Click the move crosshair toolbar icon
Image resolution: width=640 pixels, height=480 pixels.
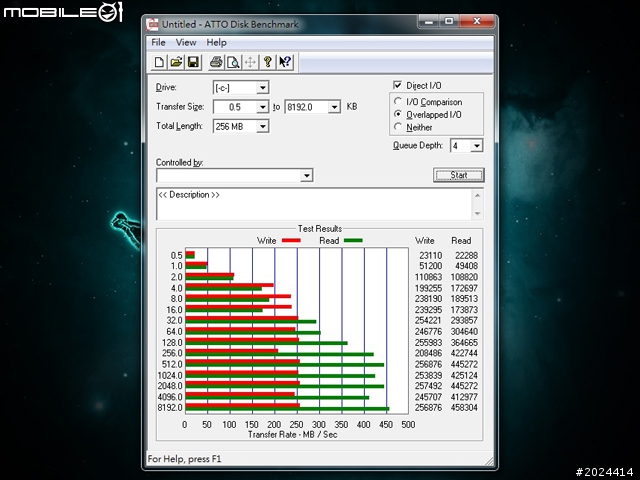[x=250, y=62]
